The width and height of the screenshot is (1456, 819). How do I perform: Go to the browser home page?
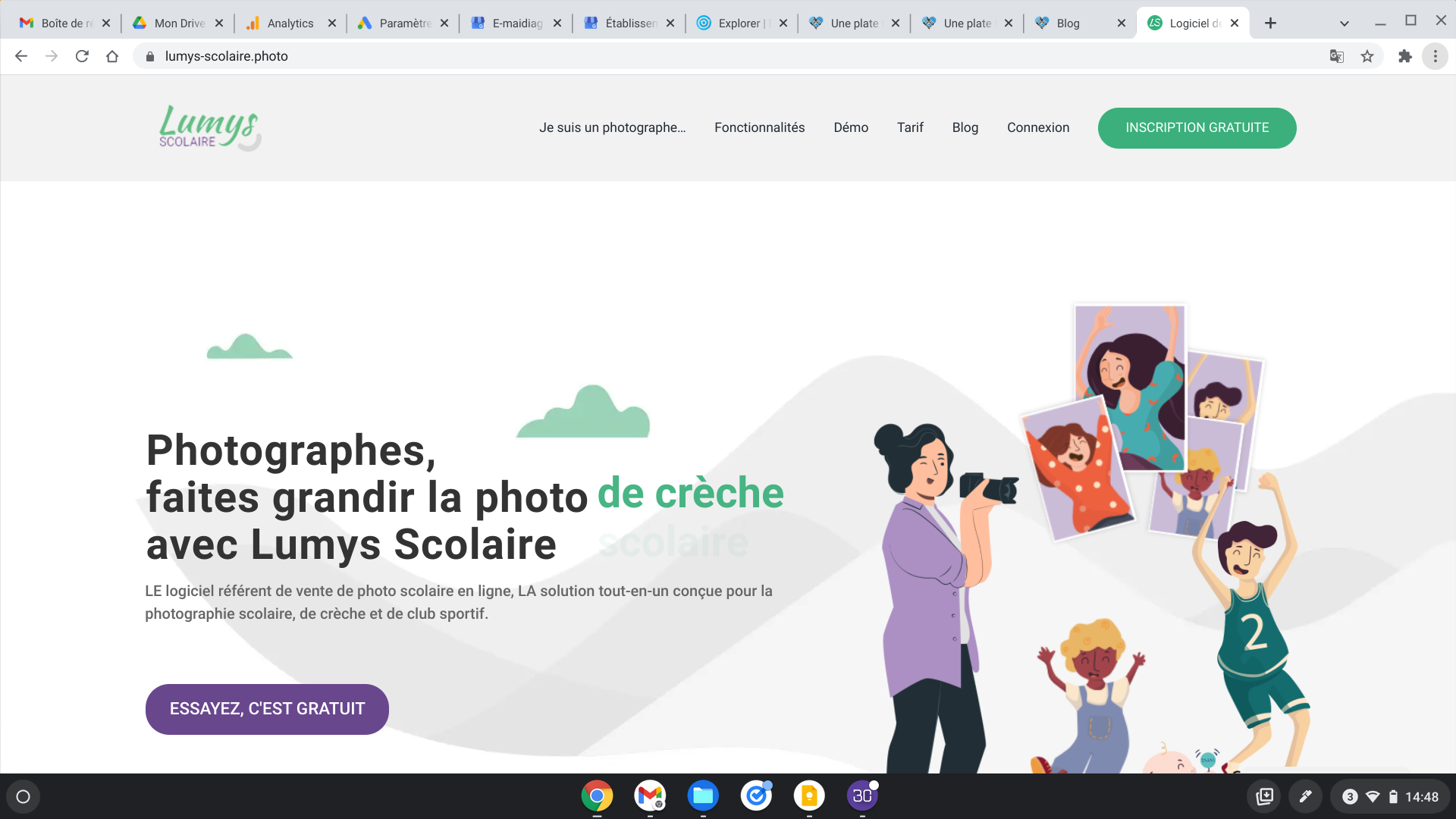112,56
